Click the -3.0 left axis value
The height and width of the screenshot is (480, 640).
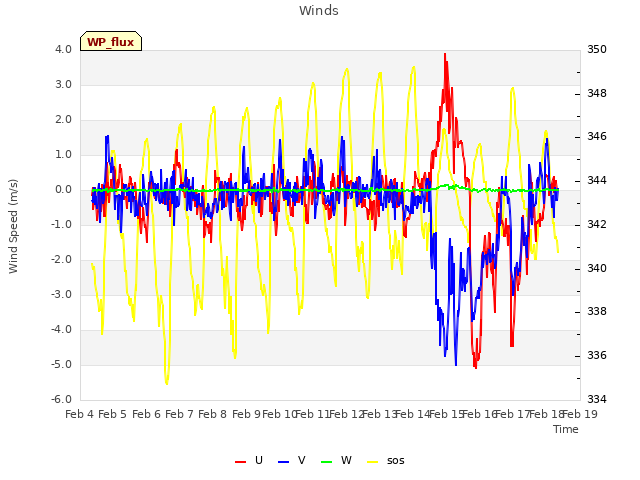click(x=61, y=295)
